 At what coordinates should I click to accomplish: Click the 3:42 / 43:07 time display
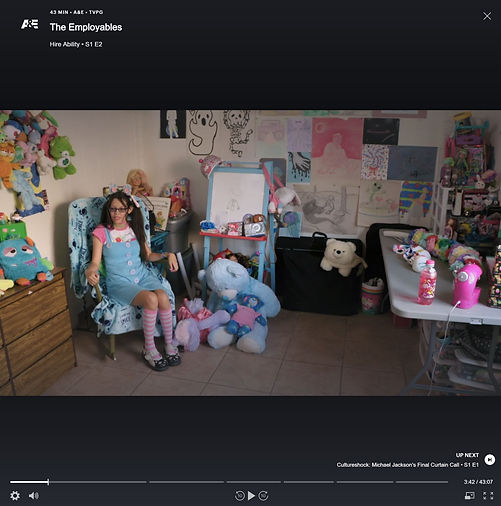pyautogui.click(x=478, y=482)
